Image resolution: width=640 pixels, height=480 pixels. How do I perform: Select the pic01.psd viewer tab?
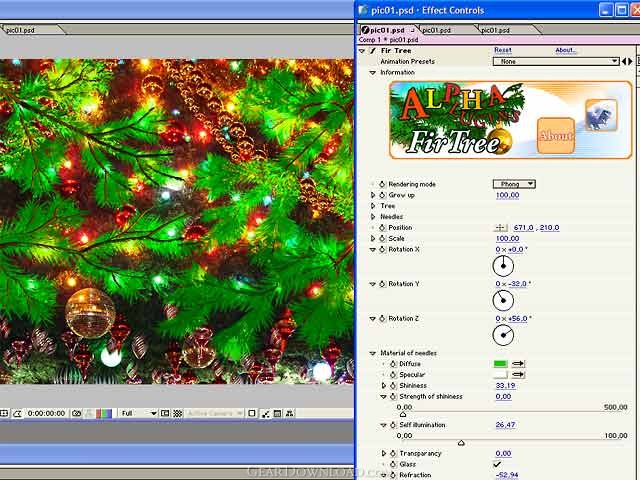(x=20, y=30)
